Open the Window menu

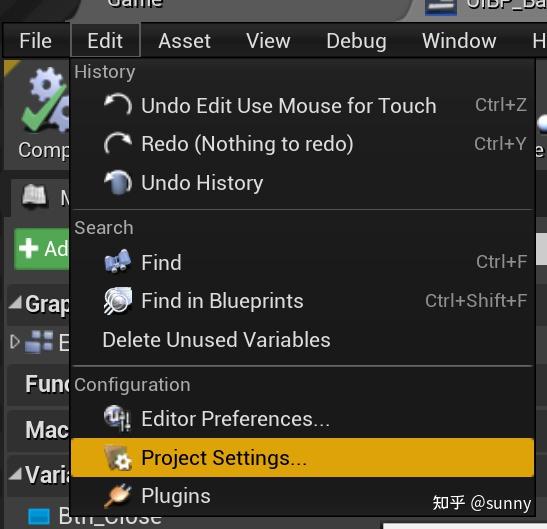[459, 41]
